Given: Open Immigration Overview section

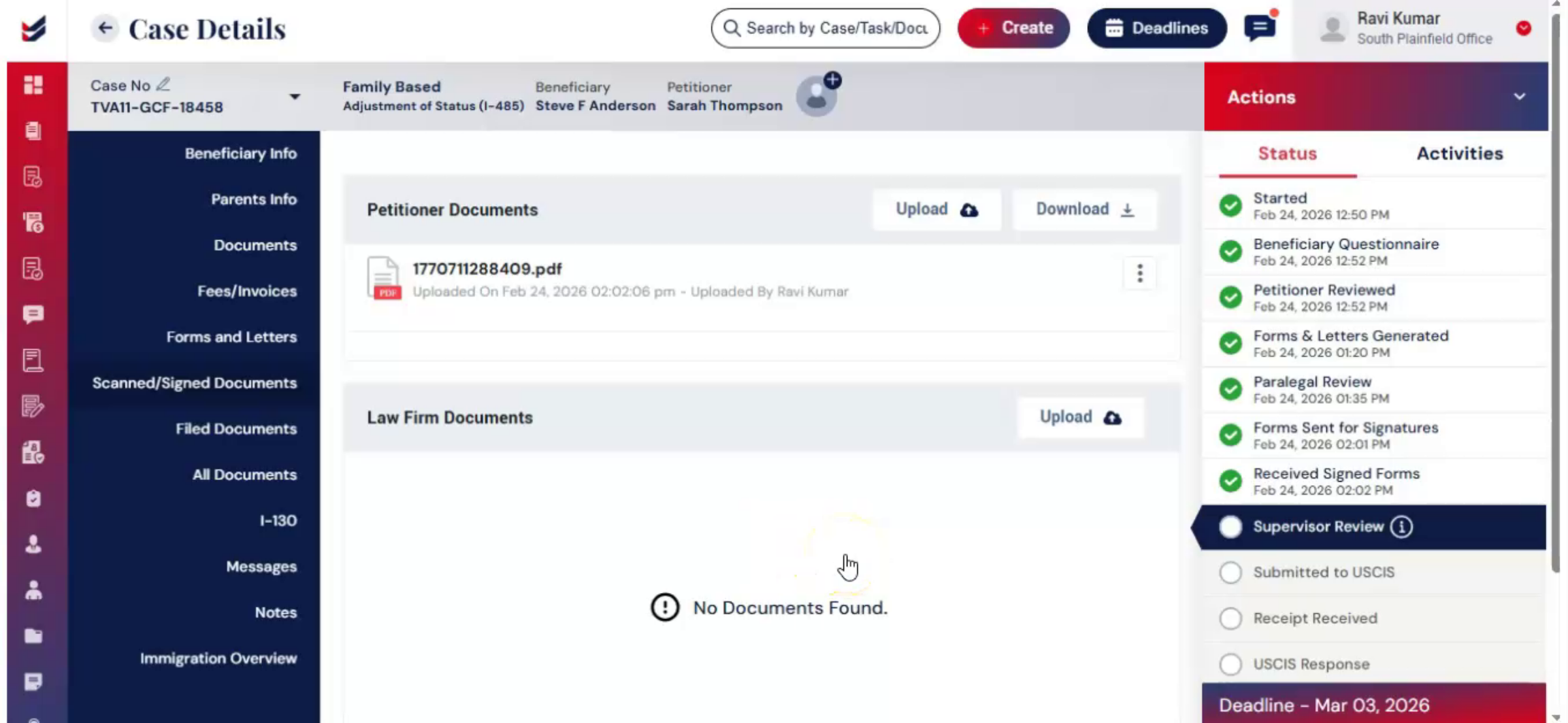Looking at the screenshot, I should (218, 658).
